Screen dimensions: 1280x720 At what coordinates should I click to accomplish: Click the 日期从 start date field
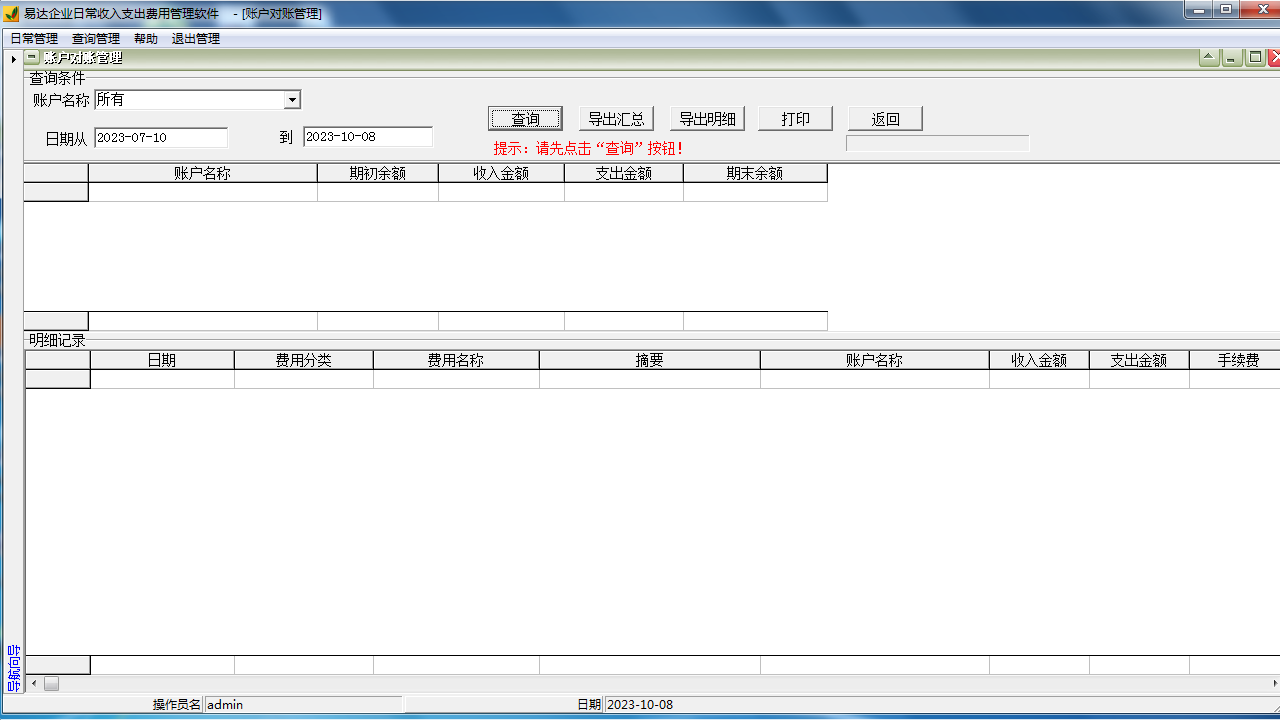161,138
